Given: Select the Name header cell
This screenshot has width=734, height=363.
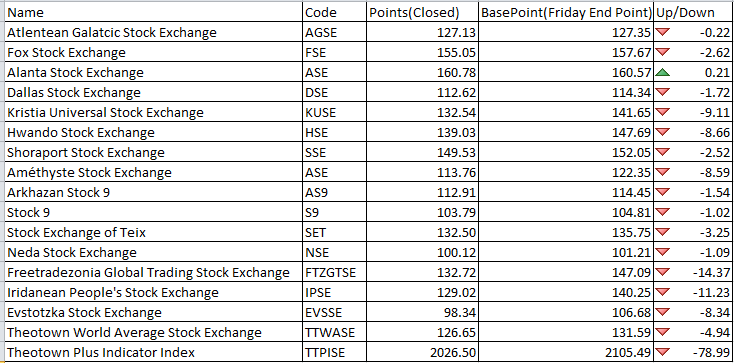Looking at the screenshot, I should click(154, 13).
